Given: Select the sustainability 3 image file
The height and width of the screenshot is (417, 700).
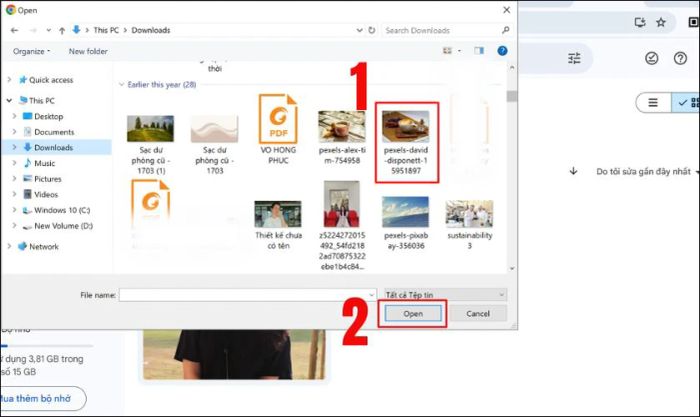Looking at the screenshot, I should pos(469,225).
